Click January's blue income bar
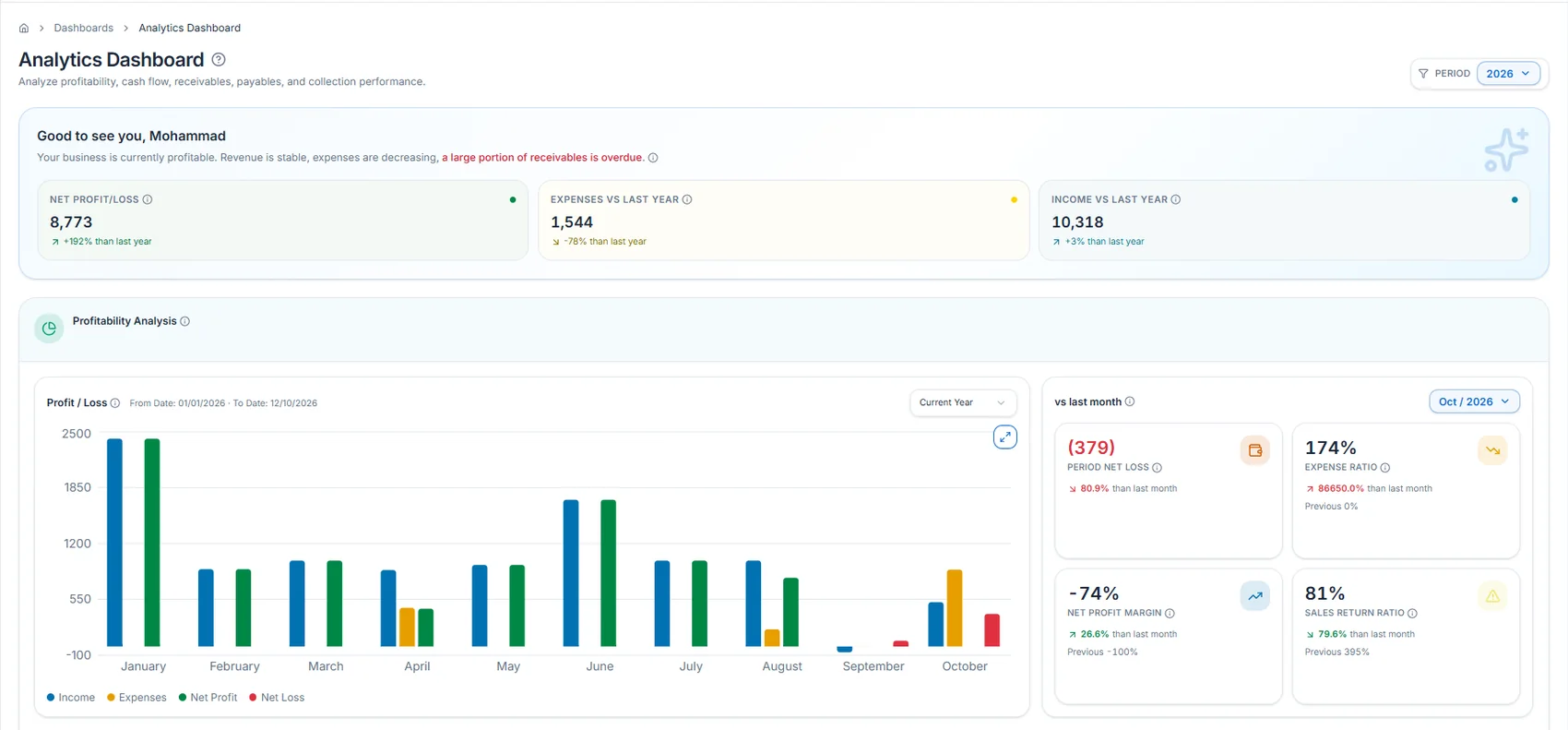1568x730 pixels. (114, 543)
